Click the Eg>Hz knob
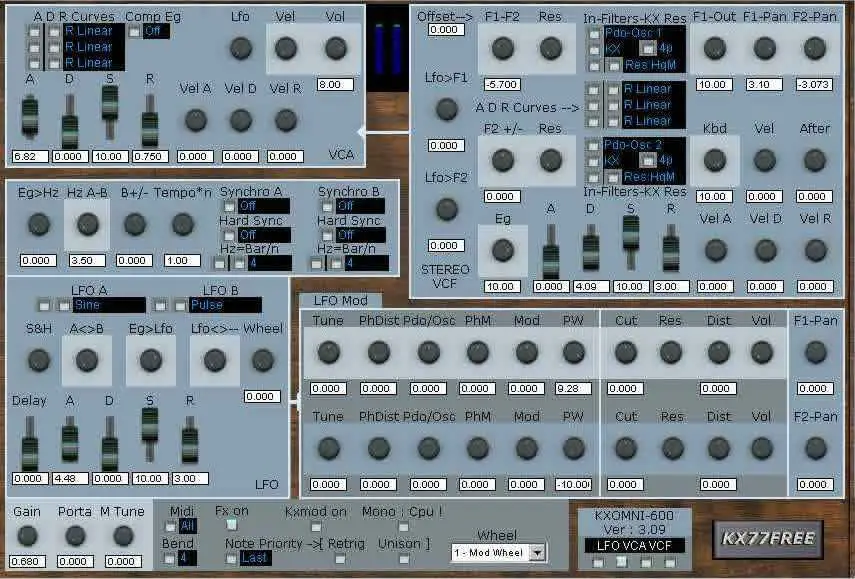The width and height of the screenshot is (855, 579). [x=39, y=224]
